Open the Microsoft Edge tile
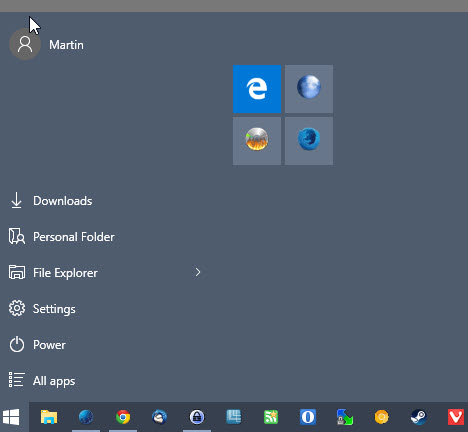The height and width of the screenshot is (432, 468). pos(257,89)
